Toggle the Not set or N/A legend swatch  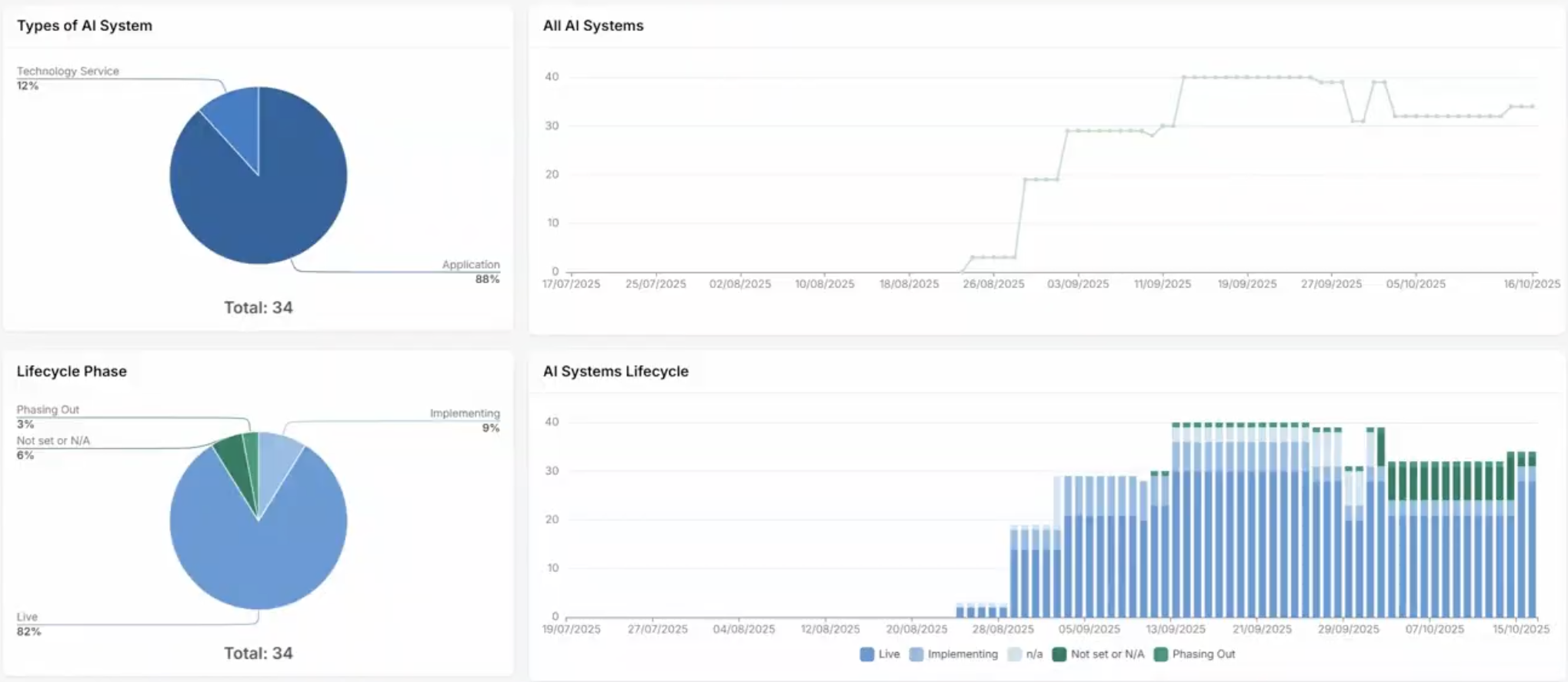coord(1059,654)
